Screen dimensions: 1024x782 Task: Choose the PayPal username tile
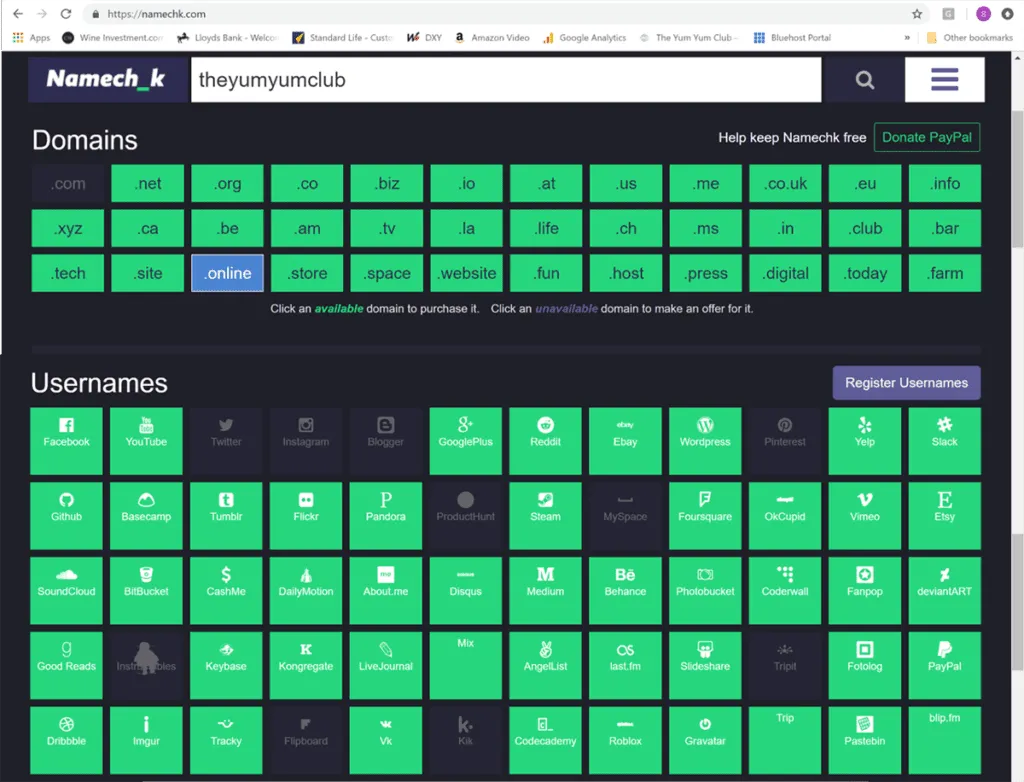point(944,665)
